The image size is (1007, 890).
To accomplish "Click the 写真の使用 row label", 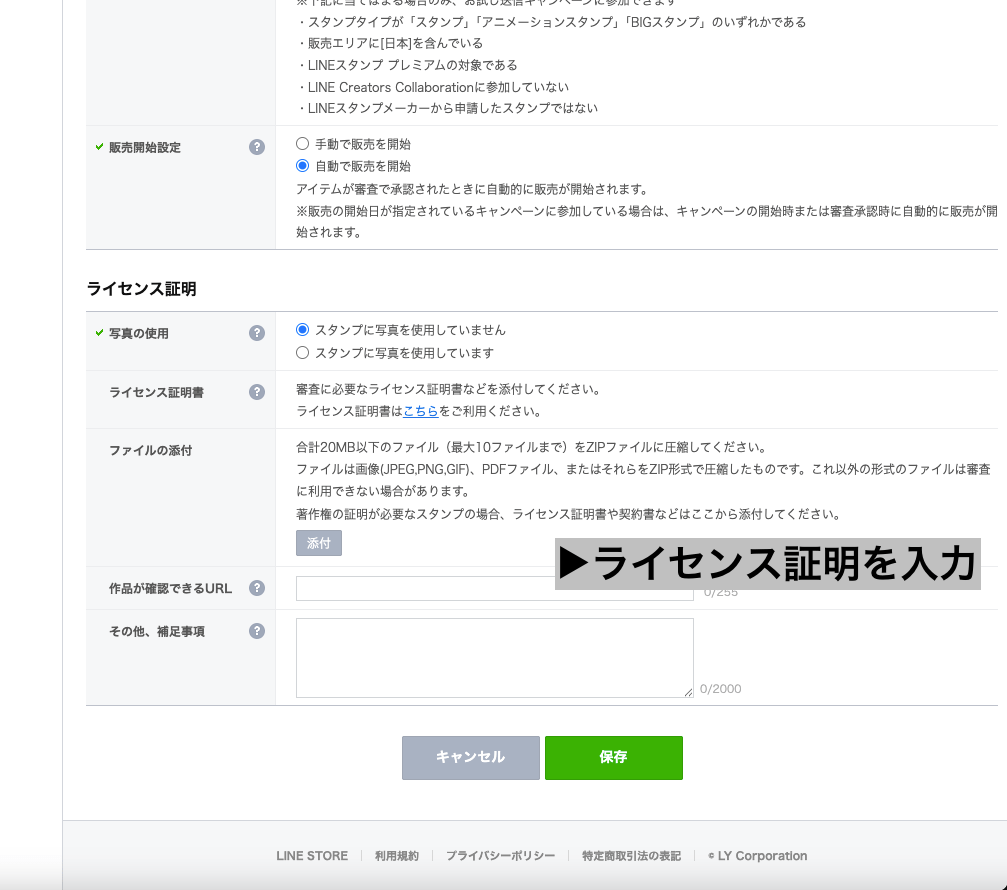I will tap(139, 333).
